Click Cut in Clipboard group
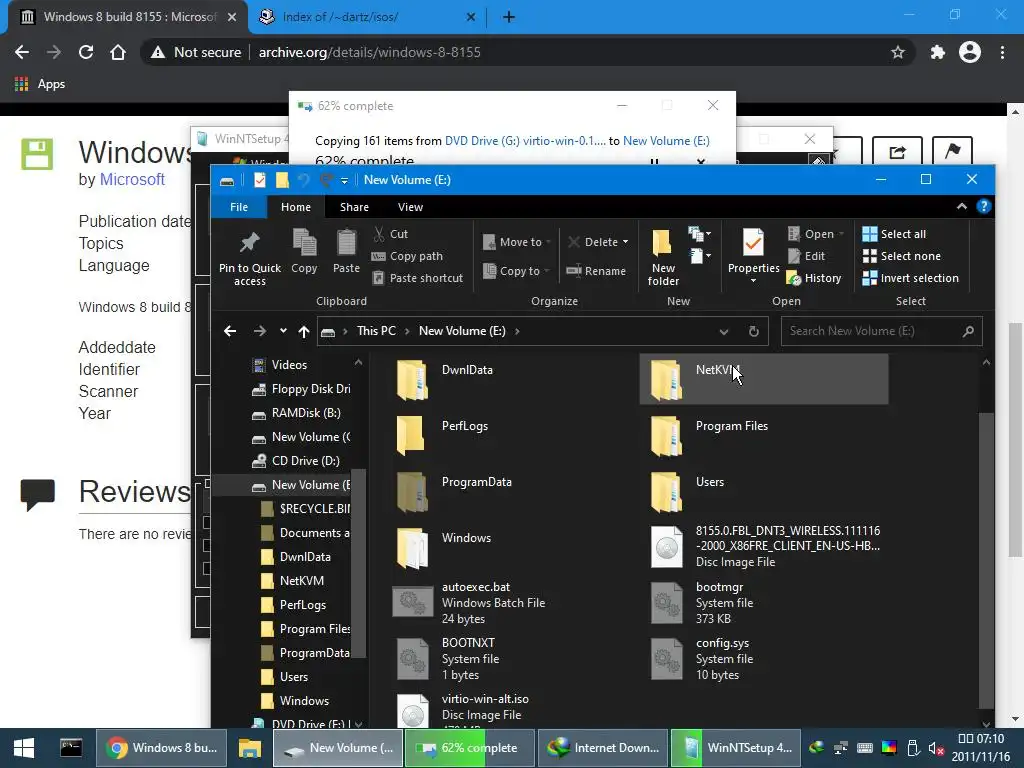Viewport: 1024px width, 768px height. tap(391, 234)
